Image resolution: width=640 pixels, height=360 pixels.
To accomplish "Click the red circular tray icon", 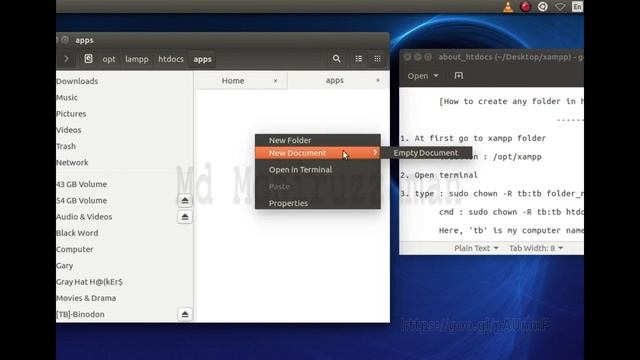I will coord(525,7).
